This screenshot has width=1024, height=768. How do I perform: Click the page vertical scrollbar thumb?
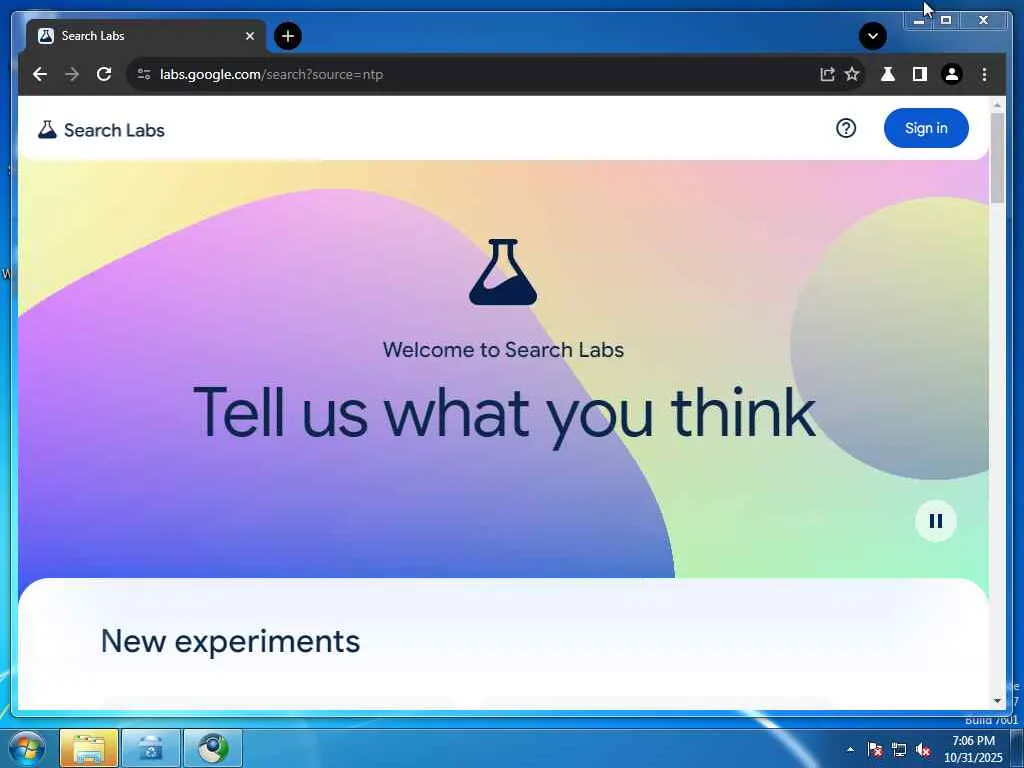coord(997,158)
